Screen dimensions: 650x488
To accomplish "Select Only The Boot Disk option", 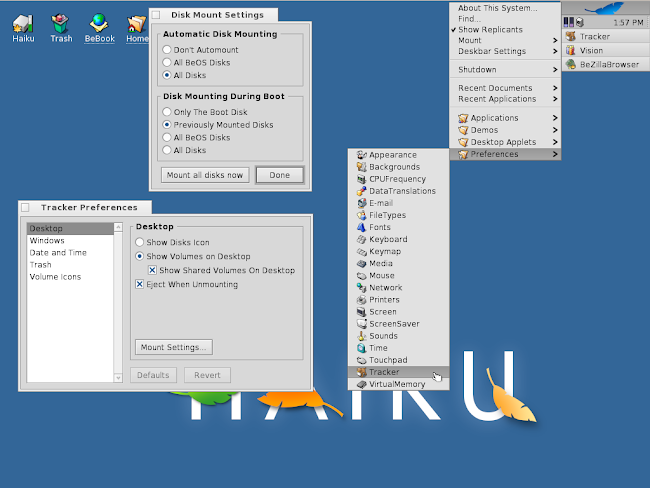I will pos(167,112).
